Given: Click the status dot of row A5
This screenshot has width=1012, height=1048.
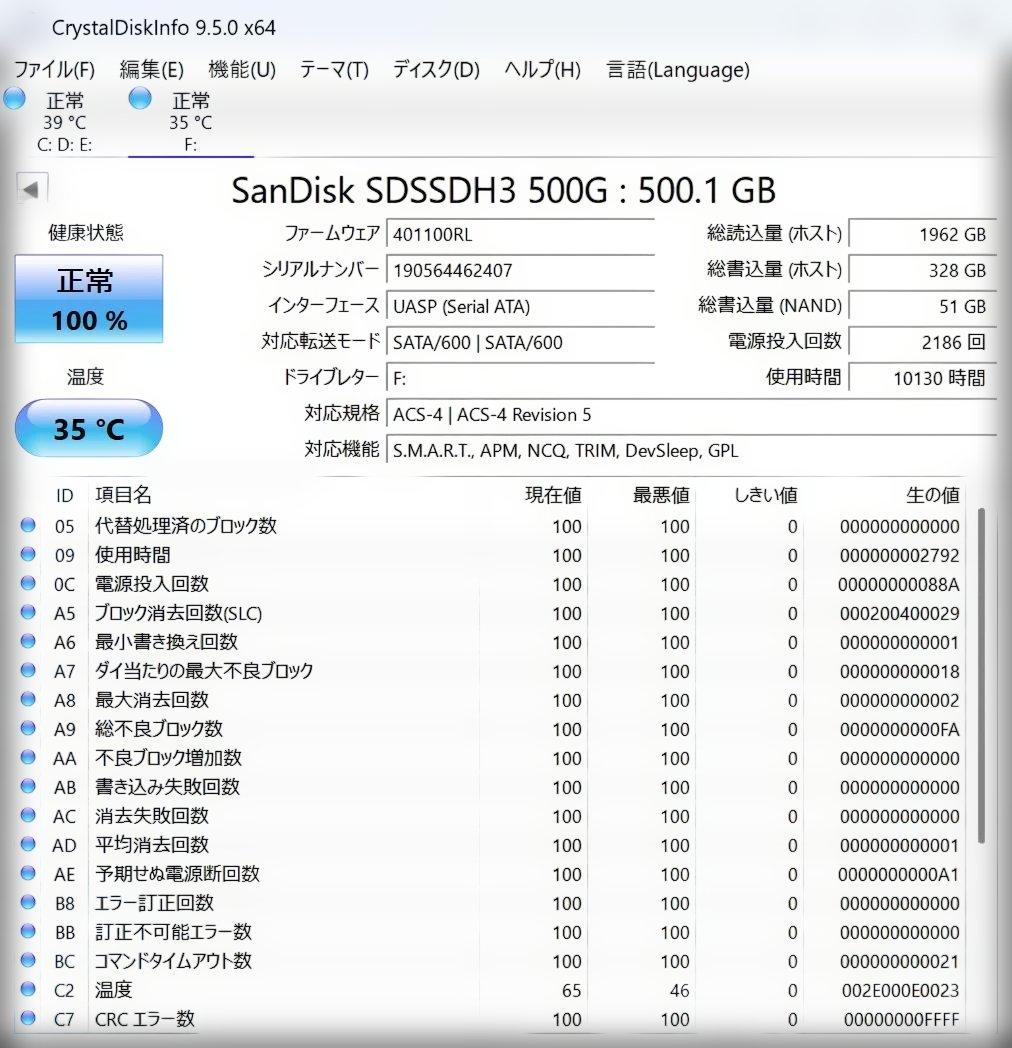Looking at the screenshot, I should (x=28, y=612).
